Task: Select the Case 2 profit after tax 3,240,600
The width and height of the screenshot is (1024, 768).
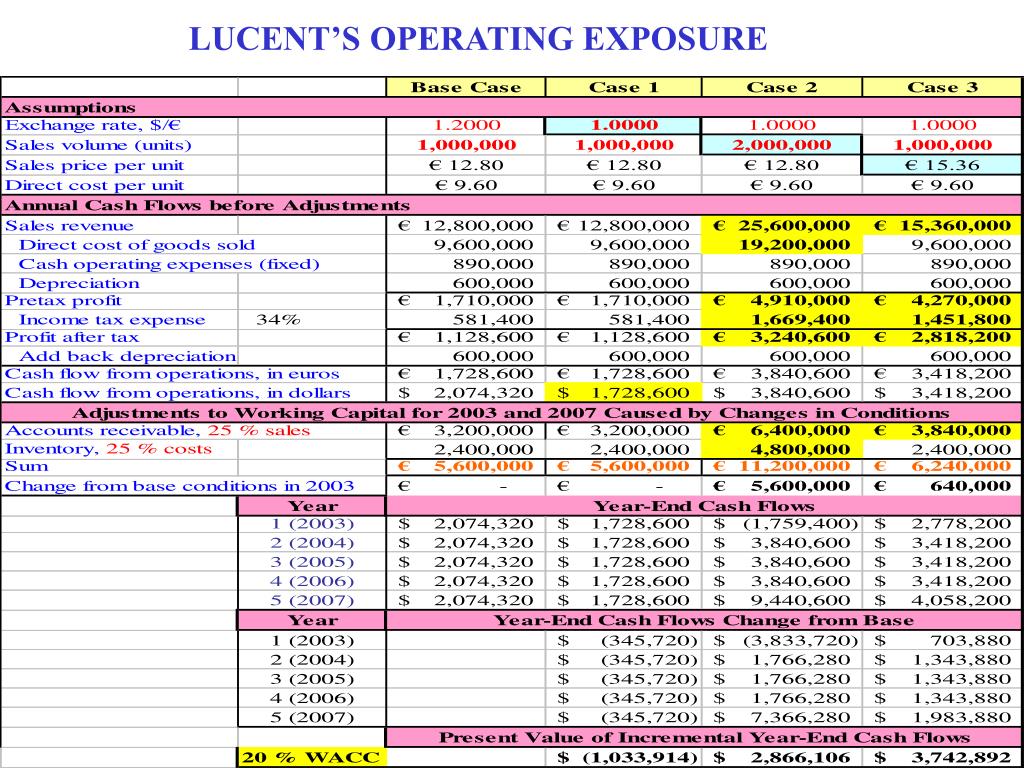Action: pyautogui.click(x=782, y=338)
